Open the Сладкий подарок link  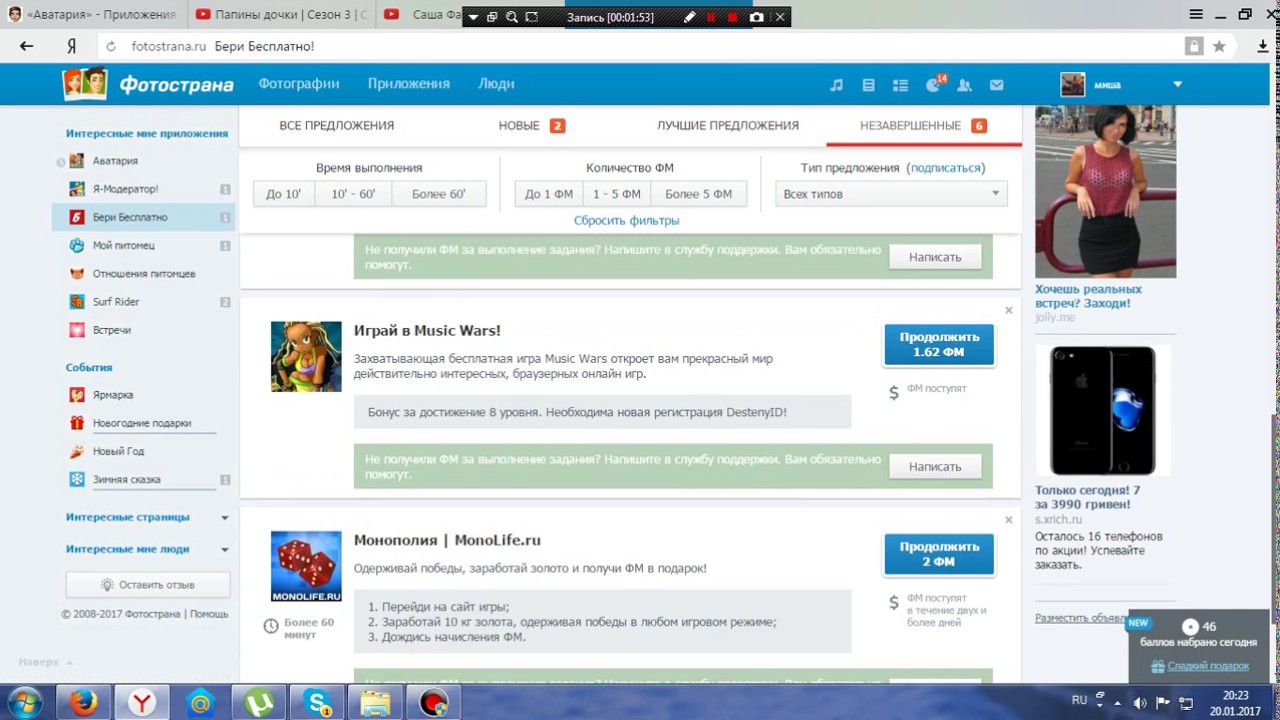1208,666
